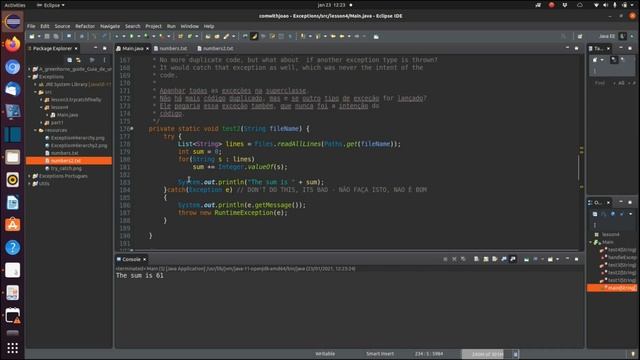Click the New Java Package toolbar icon
Viewport: 640px width, 360px height.
(x=180, y=36)
